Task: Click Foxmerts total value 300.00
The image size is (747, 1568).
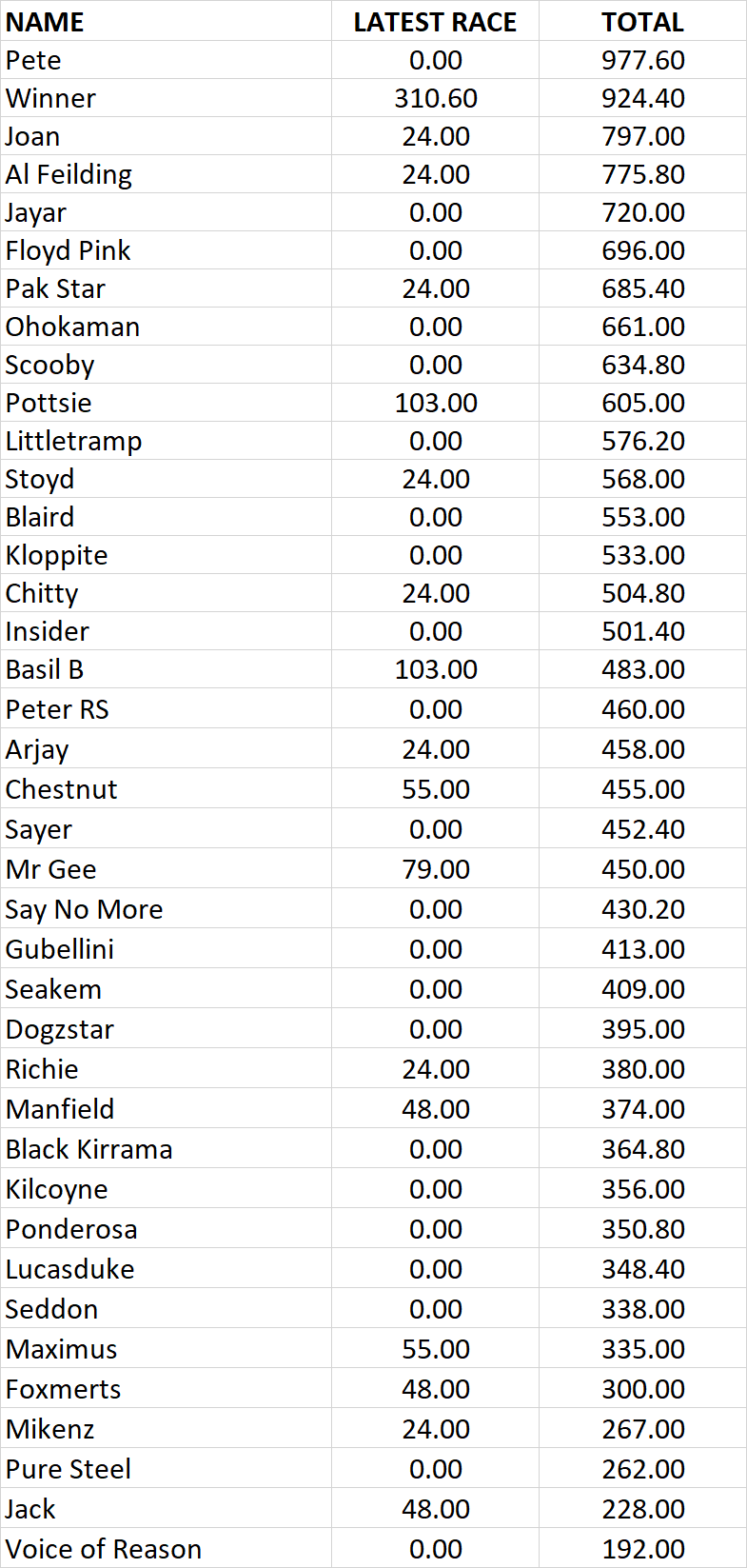Action: [642, 1389]
